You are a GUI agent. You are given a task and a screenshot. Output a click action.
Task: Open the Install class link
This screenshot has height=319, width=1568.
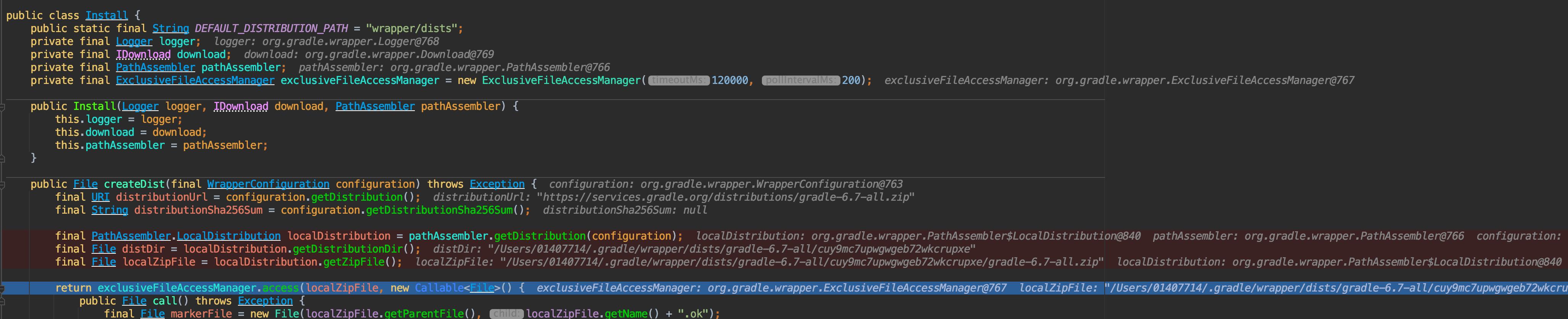point(106,15)
